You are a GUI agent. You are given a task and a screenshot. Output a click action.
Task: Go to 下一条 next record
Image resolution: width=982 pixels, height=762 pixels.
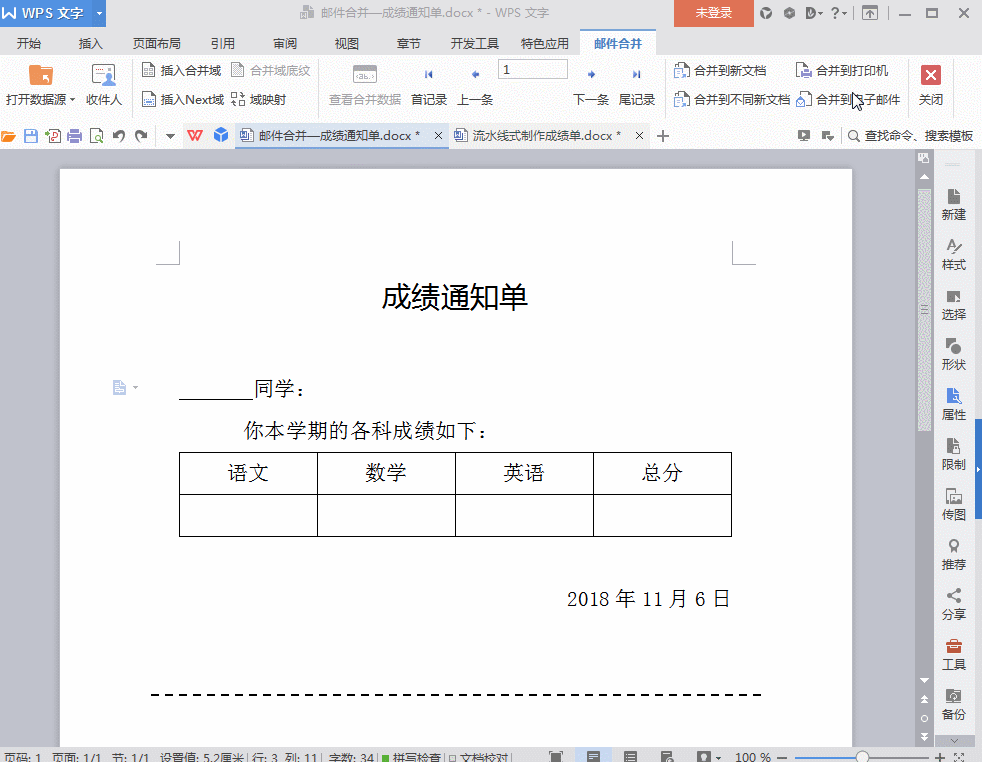coord(591,86)
